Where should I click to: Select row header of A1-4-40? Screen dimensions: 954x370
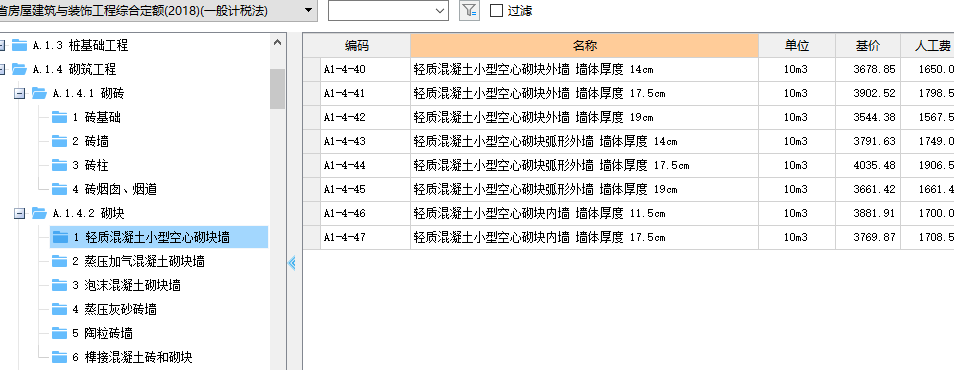pos(312,69)
